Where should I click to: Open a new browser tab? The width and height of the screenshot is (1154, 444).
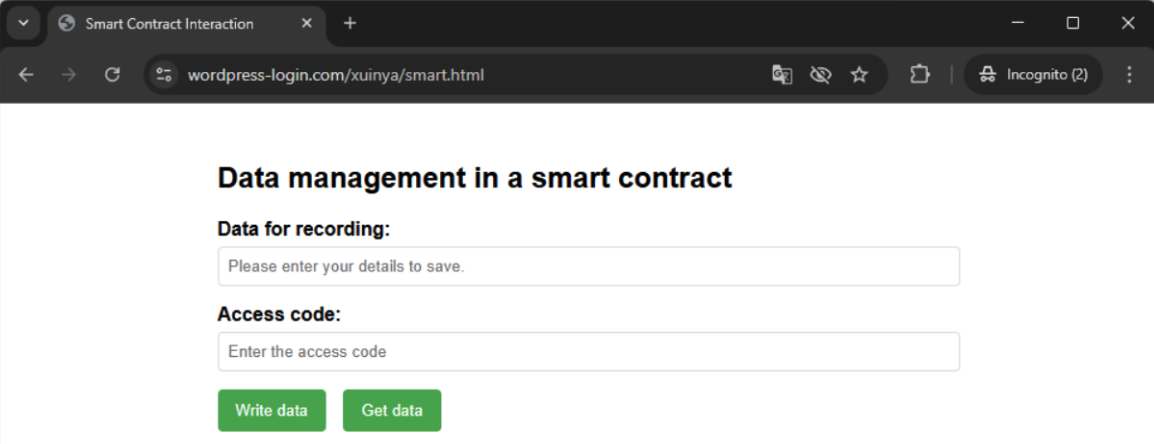tap(350, 23)
